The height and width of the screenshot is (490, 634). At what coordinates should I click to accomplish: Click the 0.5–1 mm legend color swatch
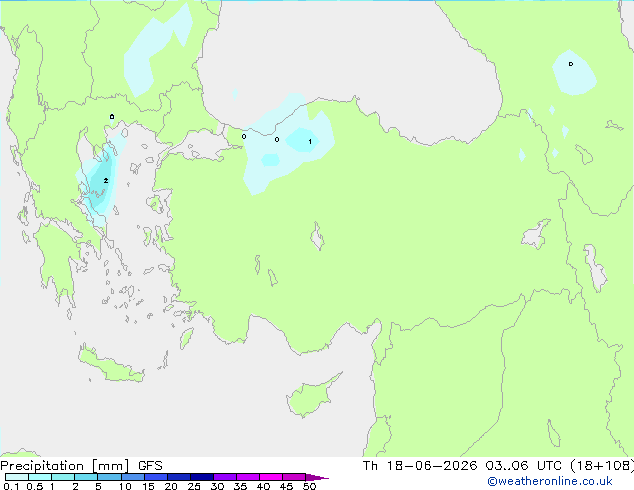(x=40, y=477)
